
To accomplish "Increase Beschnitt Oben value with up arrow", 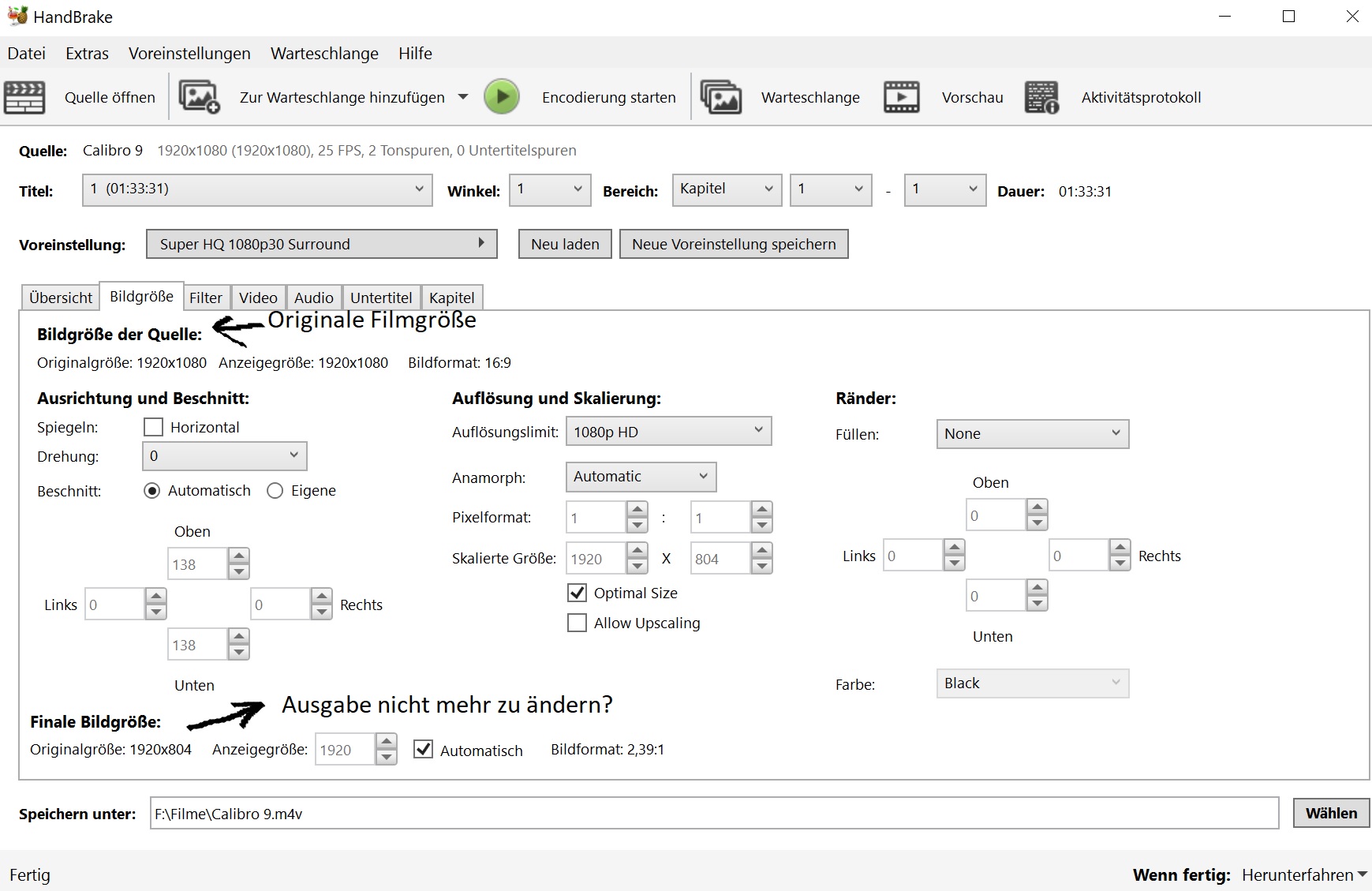I will (x=239, y=556).
